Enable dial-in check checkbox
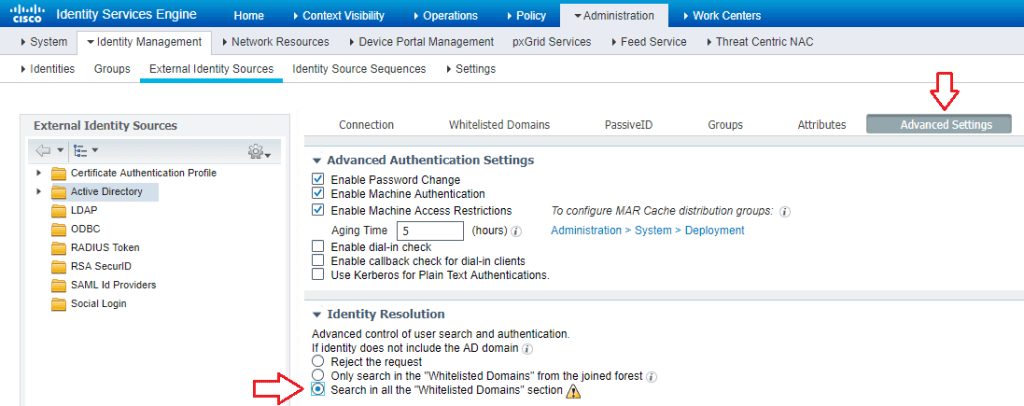Viewport: 1024px width, 406px height. pos(319,246)
